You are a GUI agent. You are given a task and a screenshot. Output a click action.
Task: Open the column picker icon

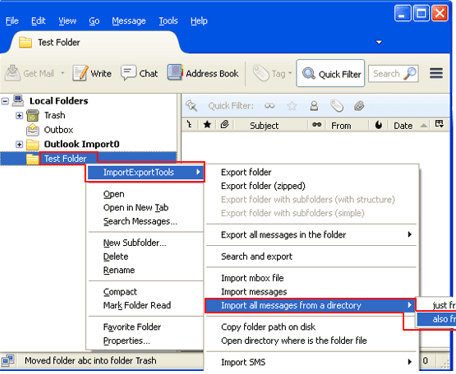[x=439, y=125]
